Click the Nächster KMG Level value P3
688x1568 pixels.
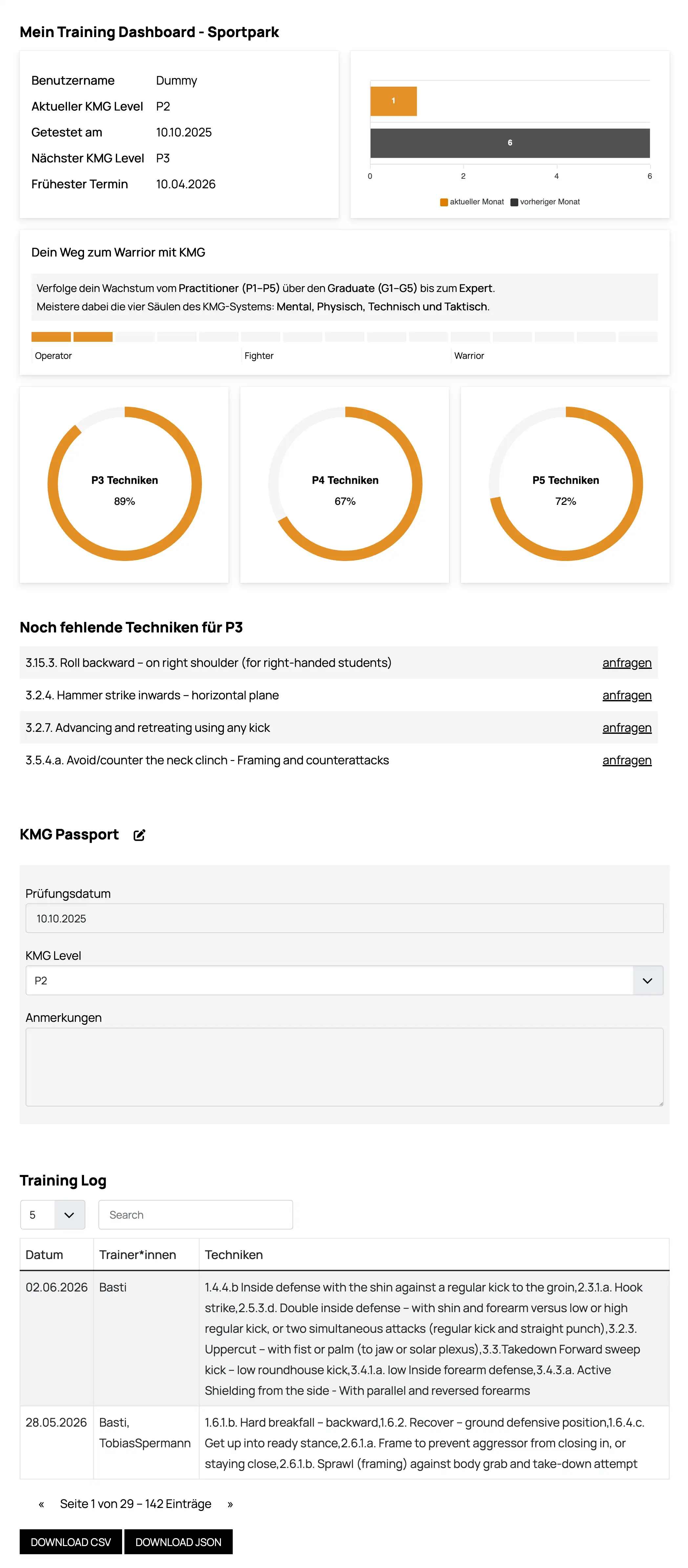162,158
